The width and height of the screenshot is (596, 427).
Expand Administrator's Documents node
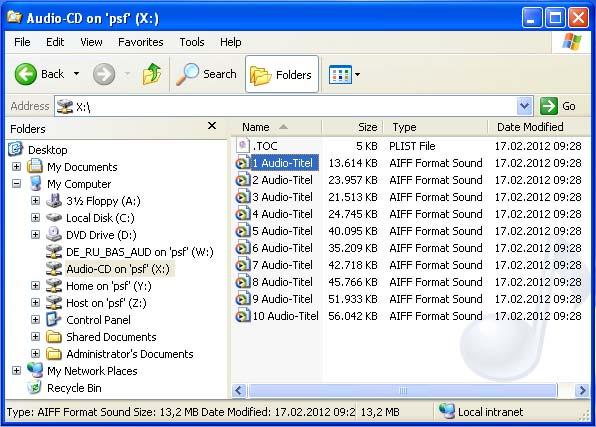point(35,354)
